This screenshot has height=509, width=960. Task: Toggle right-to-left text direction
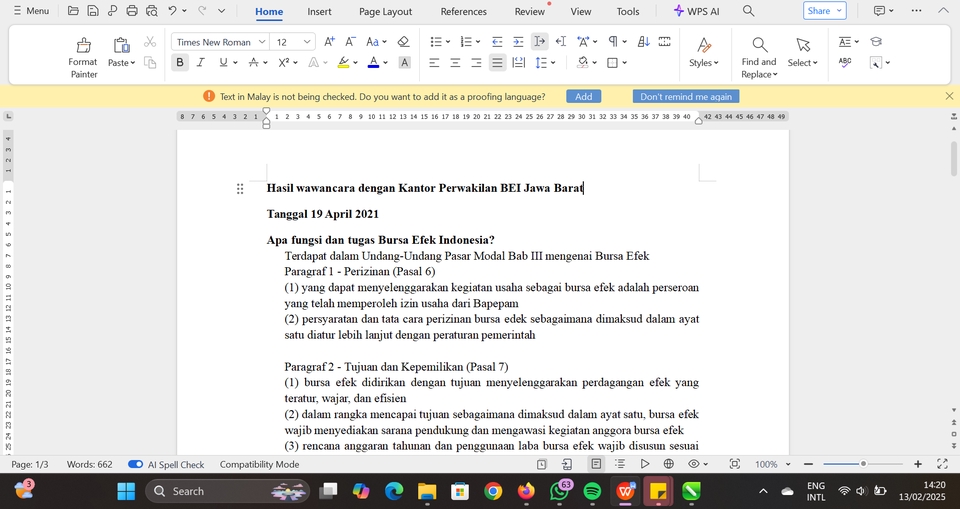click(560, 42)
